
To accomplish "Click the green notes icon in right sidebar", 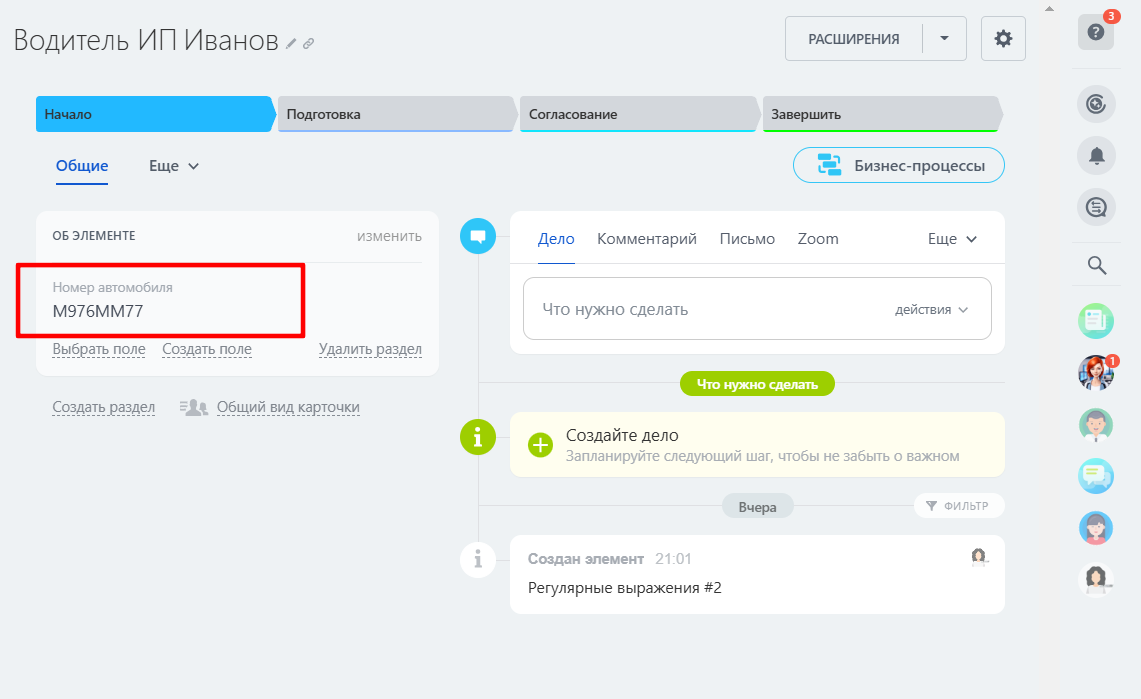I will tap(1096, 321).
